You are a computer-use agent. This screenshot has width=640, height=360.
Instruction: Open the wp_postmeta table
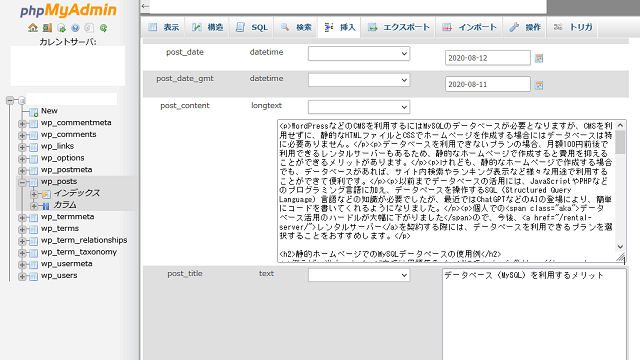coord(67,169)
